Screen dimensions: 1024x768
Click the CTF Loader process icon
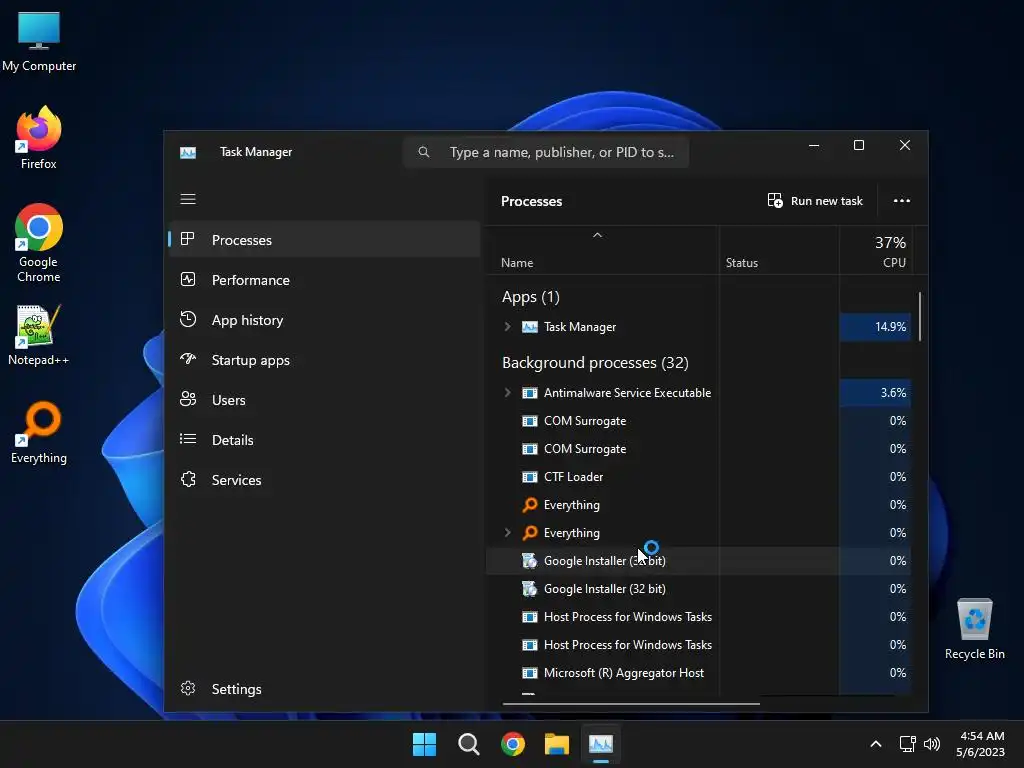coord(530,477)
